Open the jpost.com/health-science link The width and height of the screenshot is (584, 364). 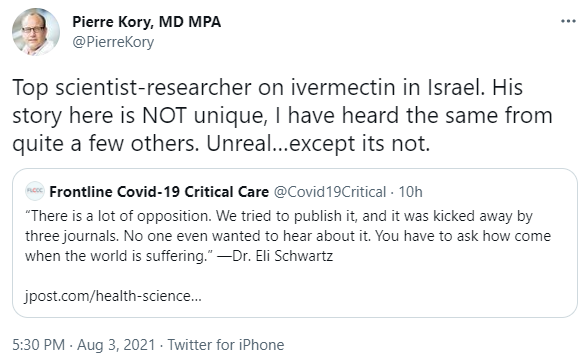pos(113,296)
